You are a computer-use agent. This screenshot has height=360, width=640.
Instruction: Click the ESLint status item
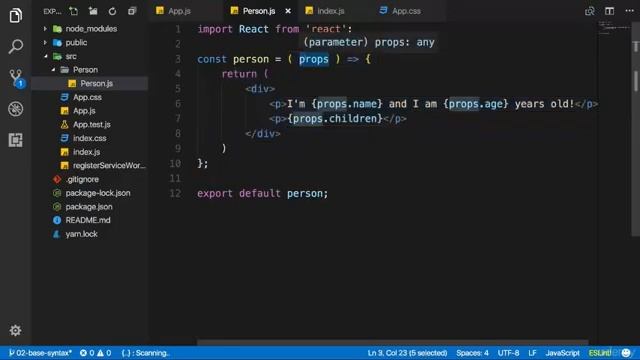click(x=600, y=353)
